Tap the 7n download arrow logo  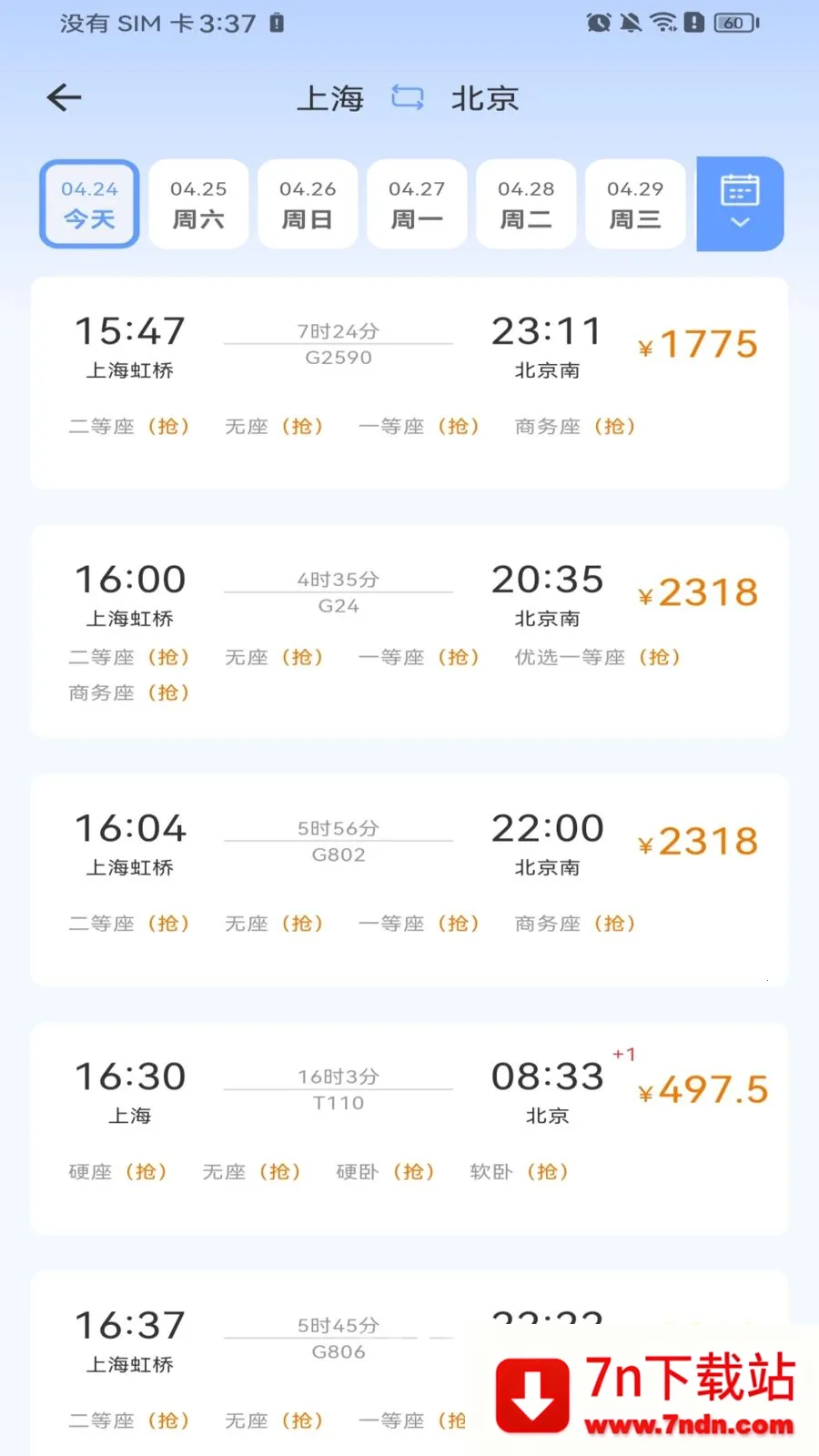pos(532,1396)
